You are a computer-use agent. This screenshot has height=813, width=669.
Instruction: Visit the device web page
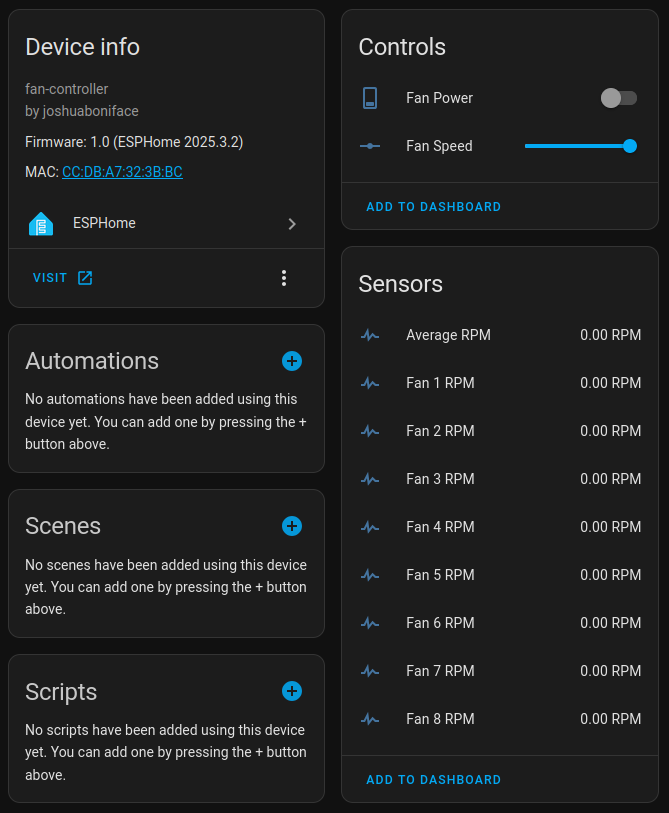(x=62, y=278)
